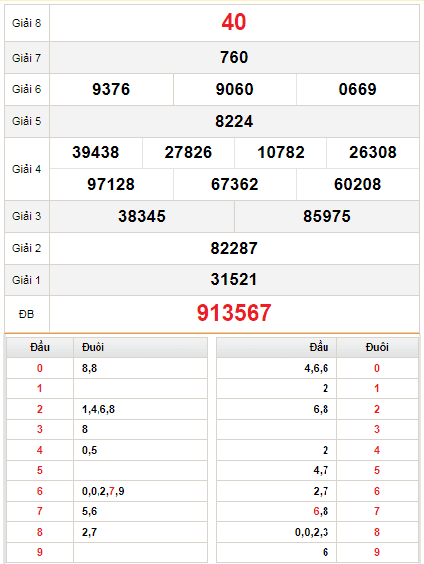Click the Giải 6 prize label

point(27,89)
